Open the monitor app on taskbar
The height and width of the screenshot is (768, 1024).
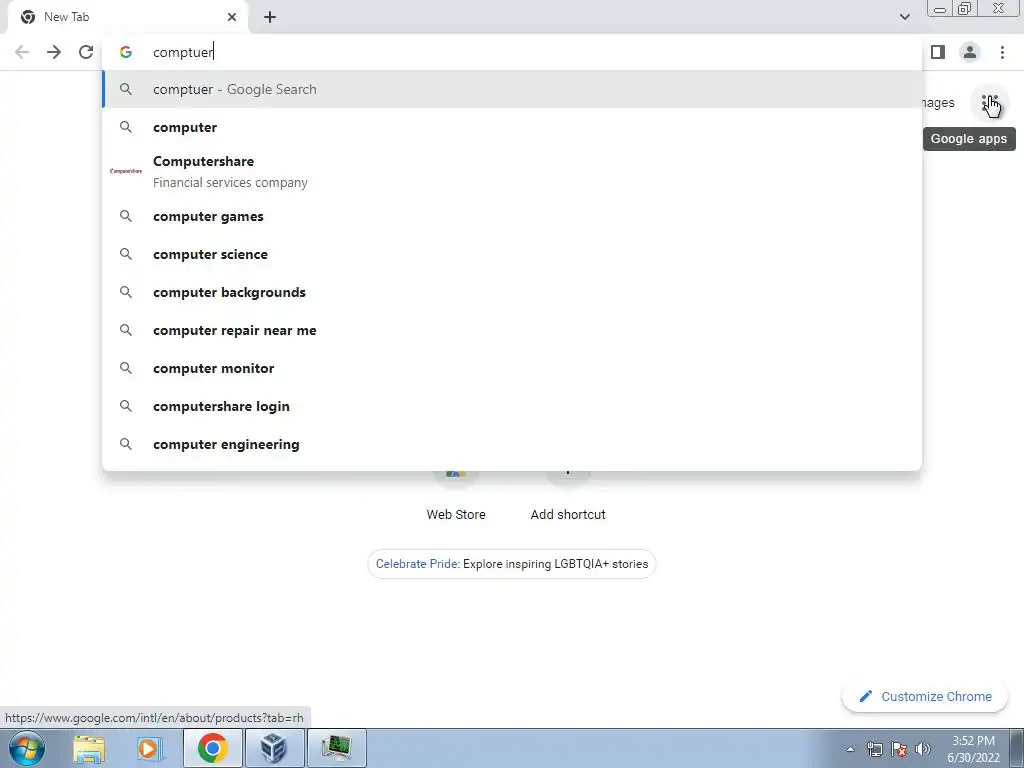(336, 748)
